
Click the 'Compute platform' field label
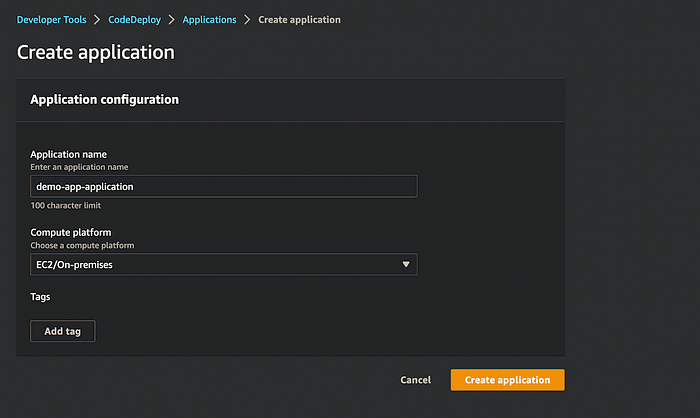[71, 232]
